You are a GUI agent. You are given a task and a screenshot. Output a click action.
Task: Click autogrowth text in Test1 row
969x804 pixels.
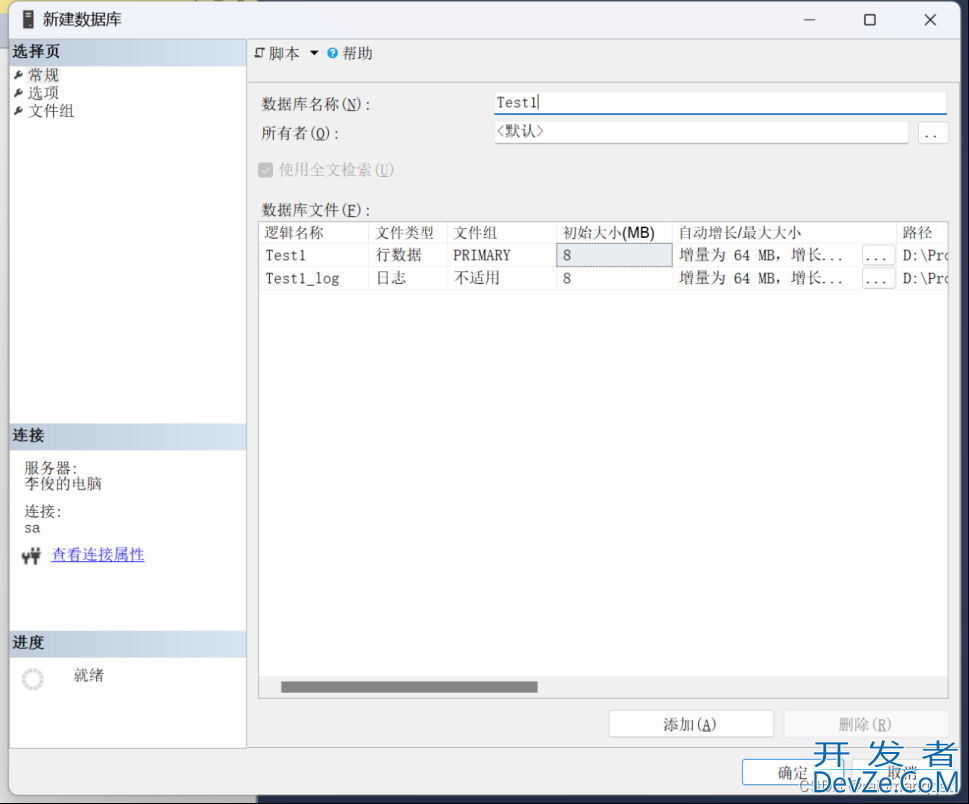[x=761, y=255]
